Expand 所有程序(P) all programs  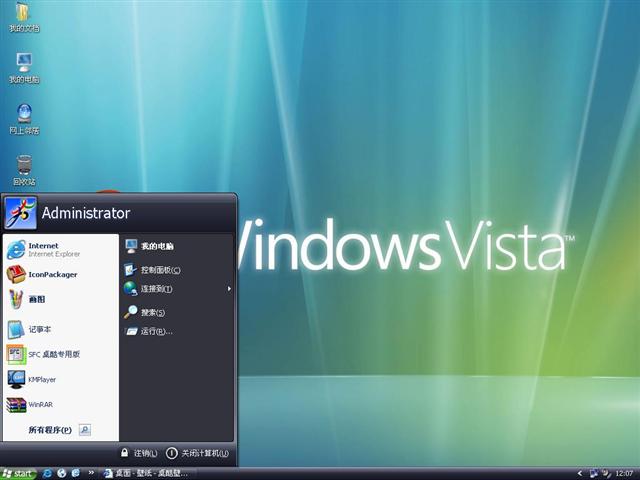[60, 430]
